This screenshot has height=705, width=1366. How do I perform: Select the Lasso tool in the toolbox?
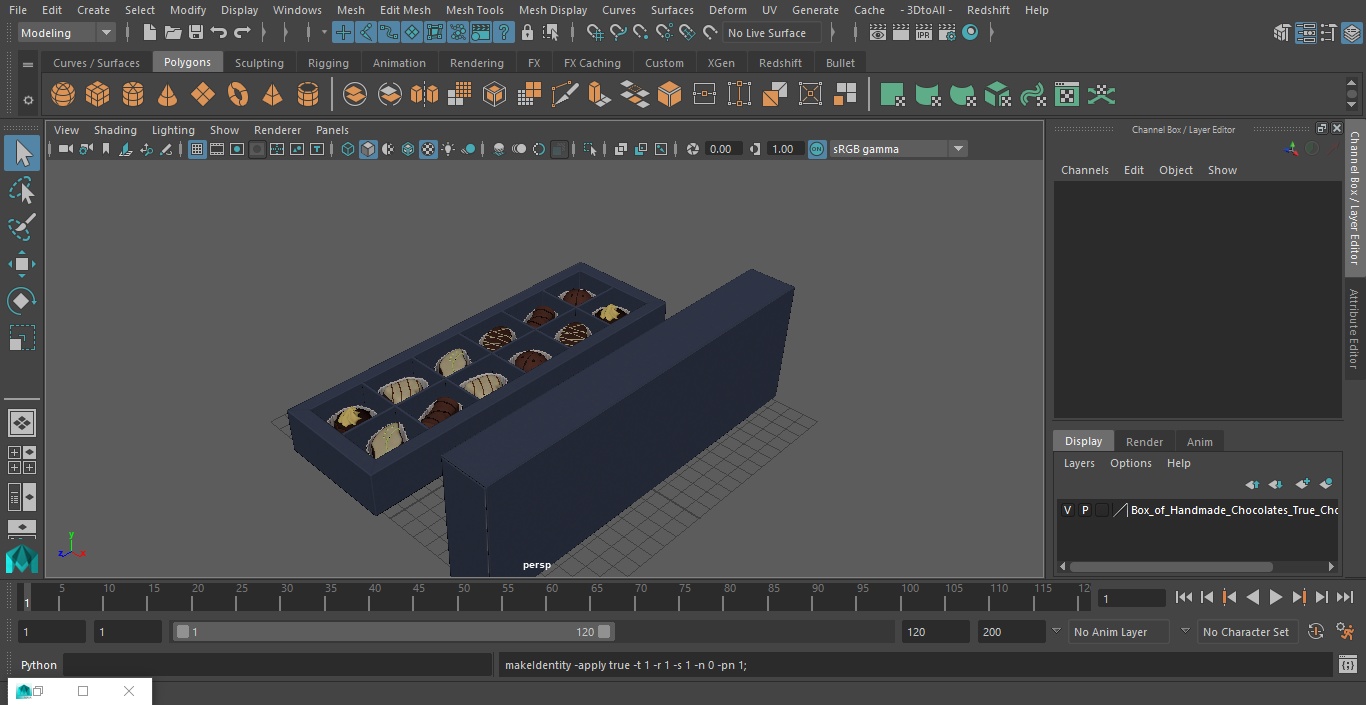click(x=21, y=190)
